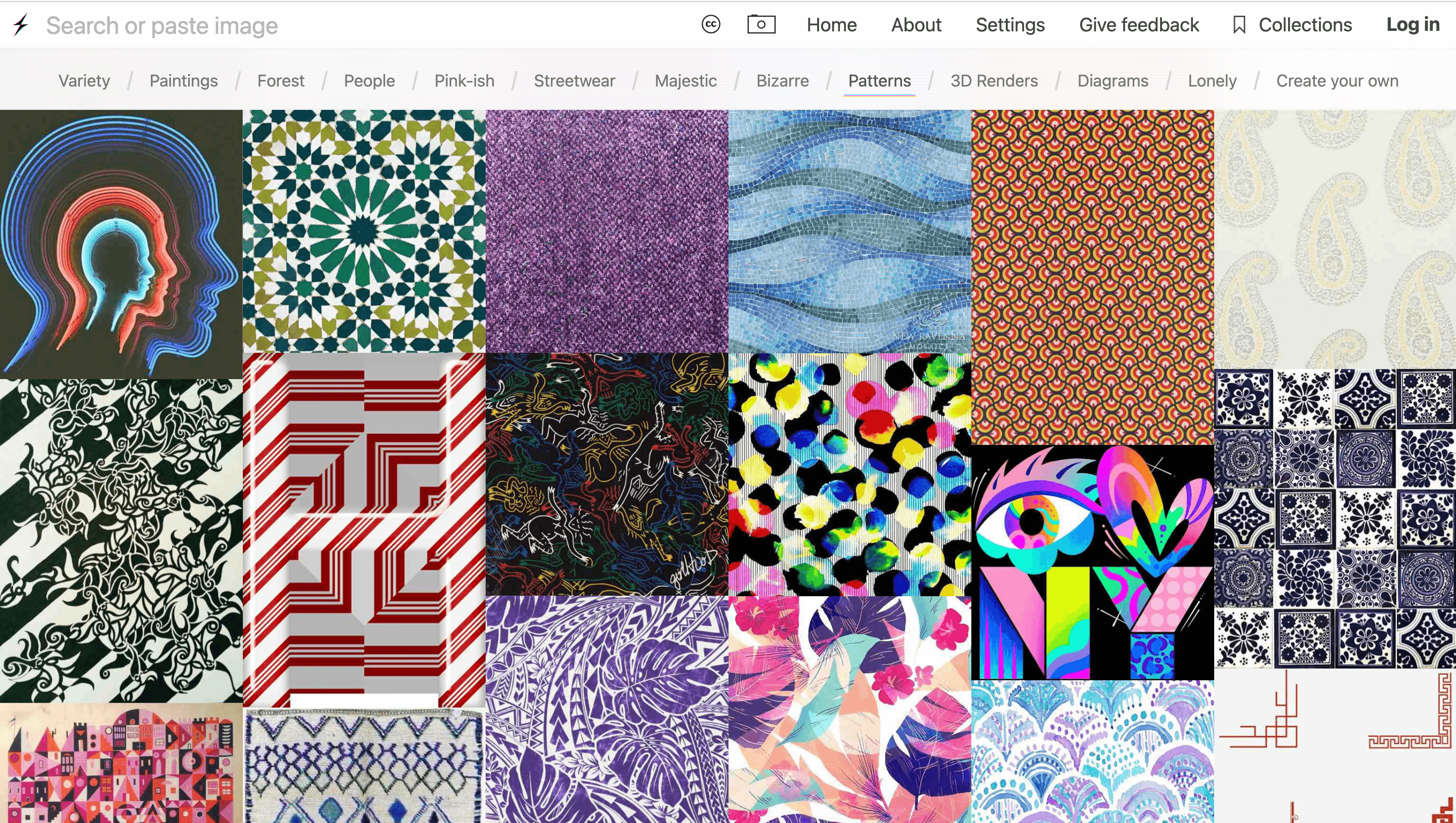Open the purple tweed fabric image

(x=607, y=231)
